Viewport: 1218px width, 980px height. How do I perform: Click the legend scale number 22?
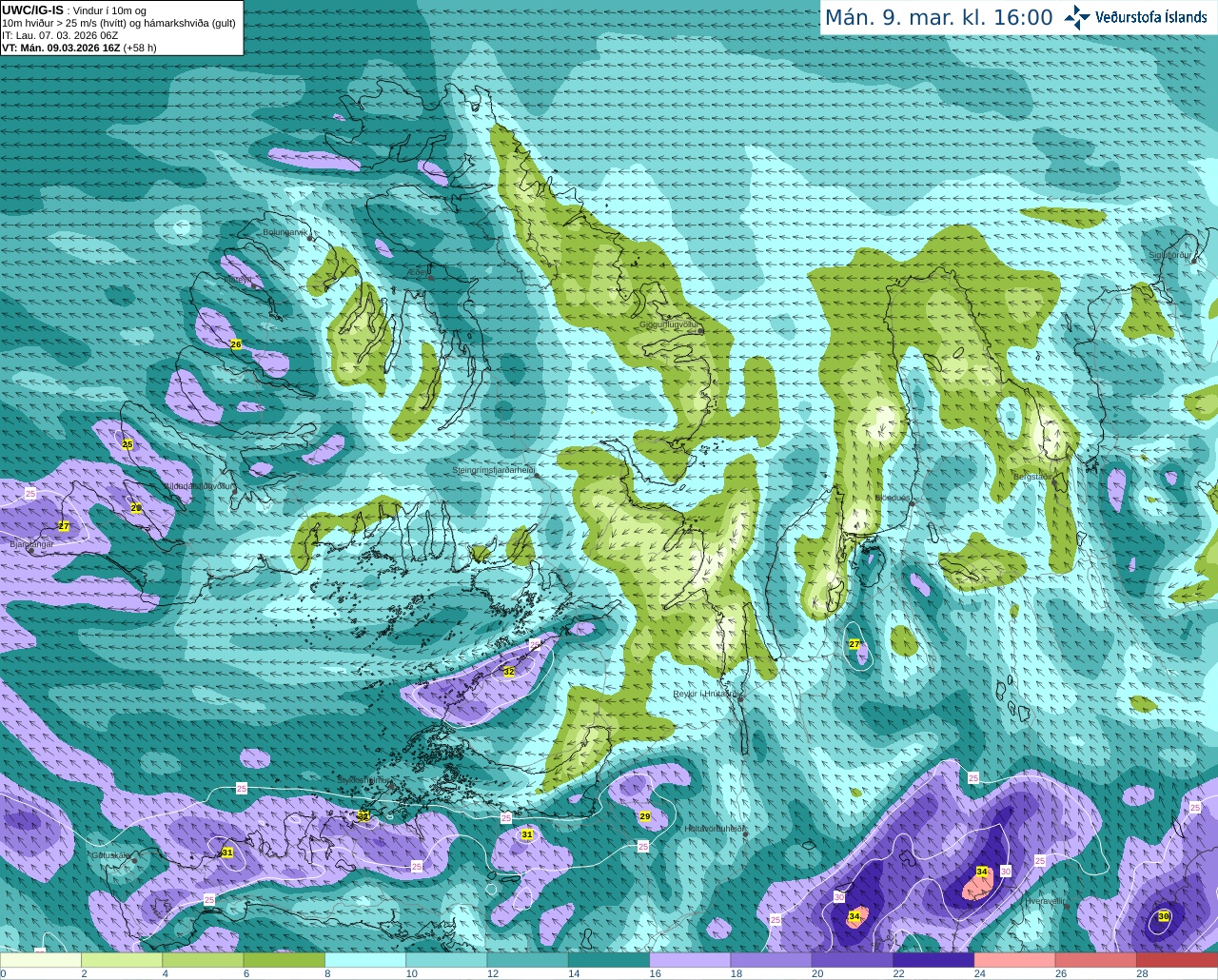pyautogui.click(x=898, y=973)
